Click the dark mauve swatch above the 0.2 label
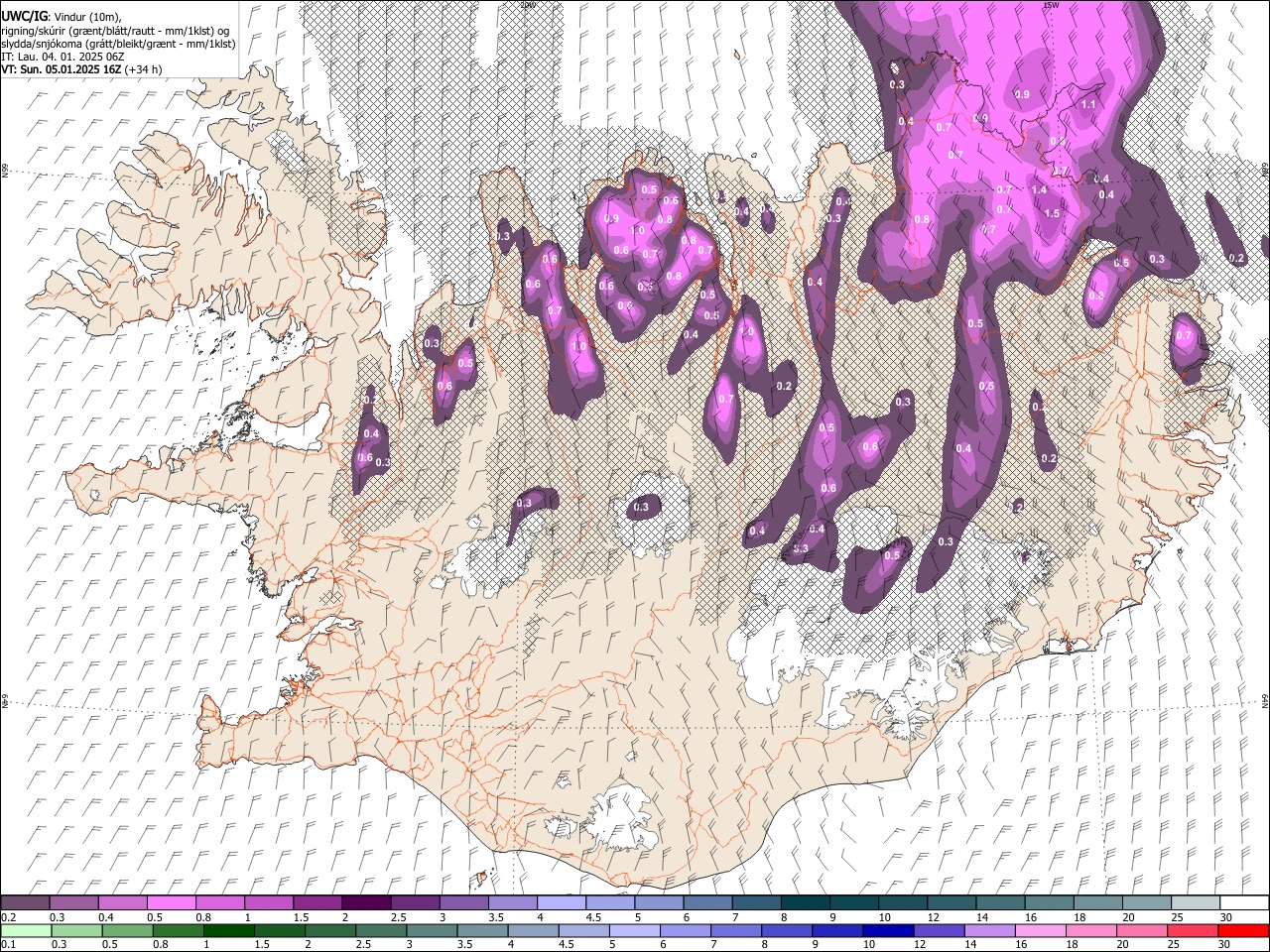 pyautogui.click(x=26, y=903)
